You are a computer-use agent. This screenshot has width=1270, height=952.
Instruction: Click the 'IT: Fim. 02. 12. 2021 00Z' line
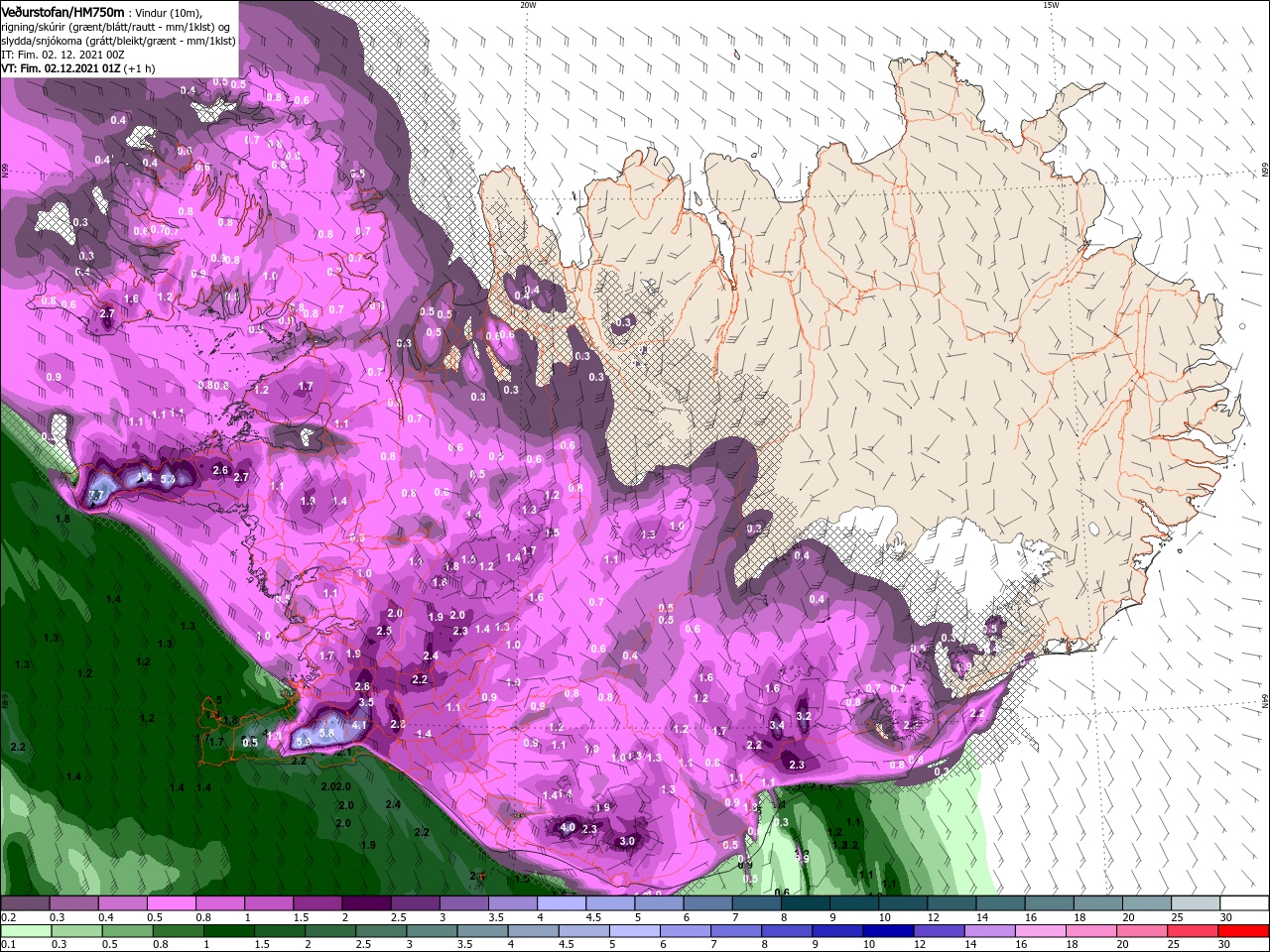point(62,54)
